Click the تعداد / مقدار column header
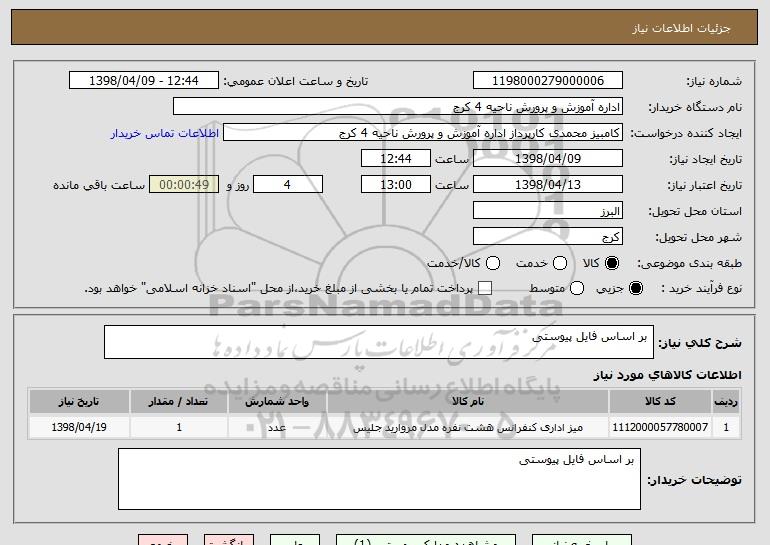This screenshot has height=545, width=770. (x=179, y=402)
